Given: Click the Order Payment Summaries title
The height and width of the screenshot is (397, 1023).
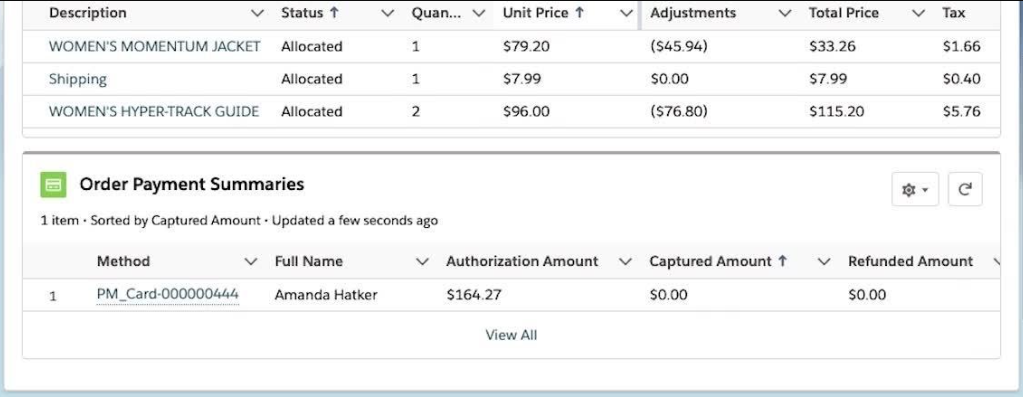Looking at the screenshot, I should point(192,184).
